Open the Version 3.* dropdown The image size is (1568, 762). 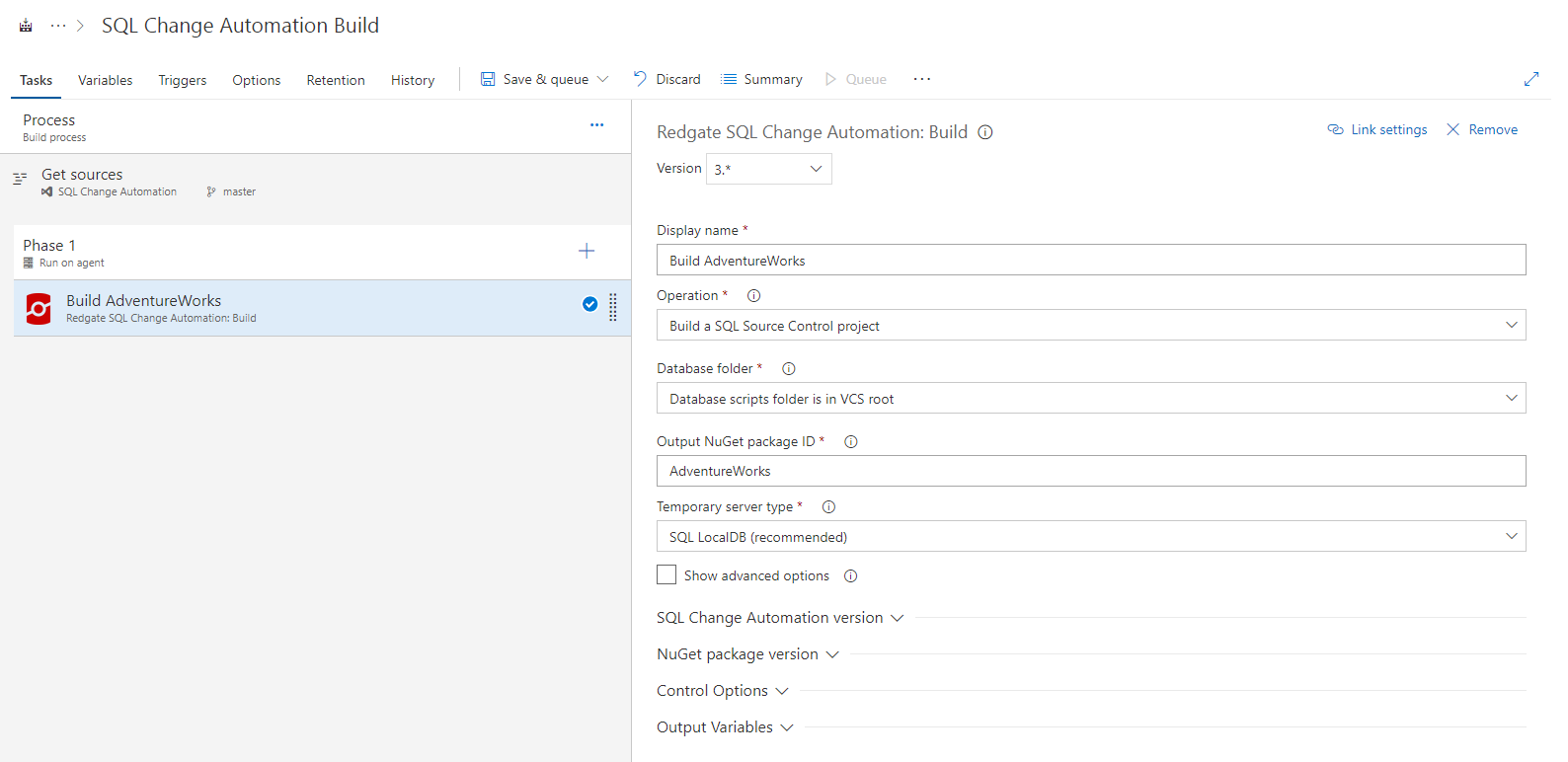click(769, 169)
